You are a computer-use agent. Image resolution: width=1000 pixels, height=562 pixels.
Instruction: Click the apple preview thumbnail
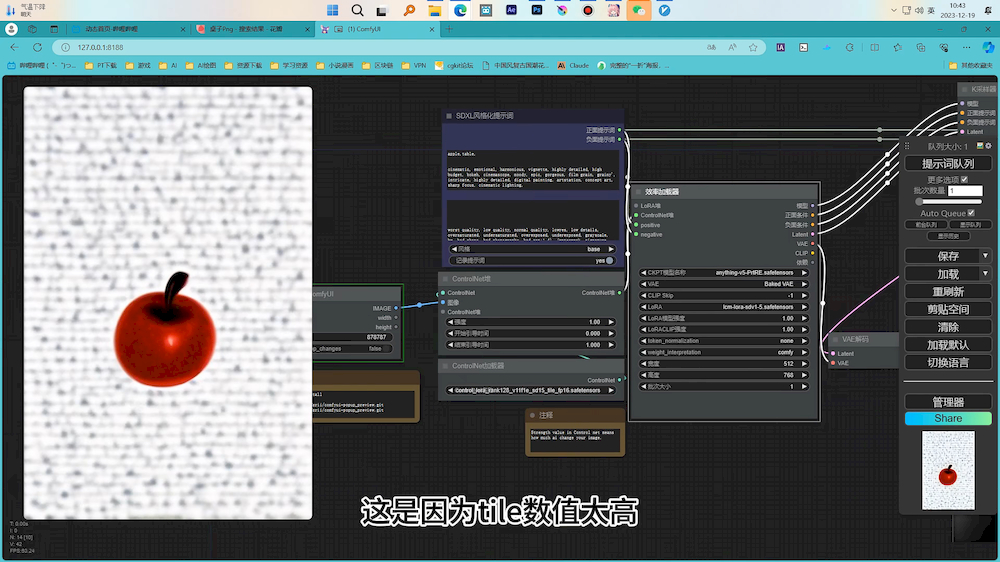pyautogui.click(x=947, y=469)
